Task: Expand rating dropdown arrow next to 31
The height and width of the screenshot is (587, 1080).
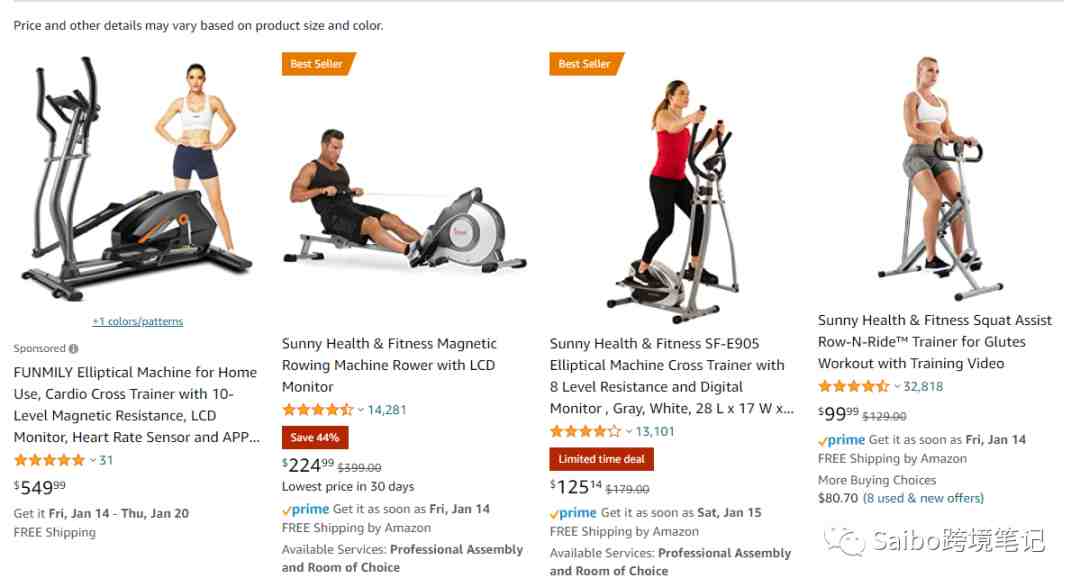Action: tap(92, 460)
